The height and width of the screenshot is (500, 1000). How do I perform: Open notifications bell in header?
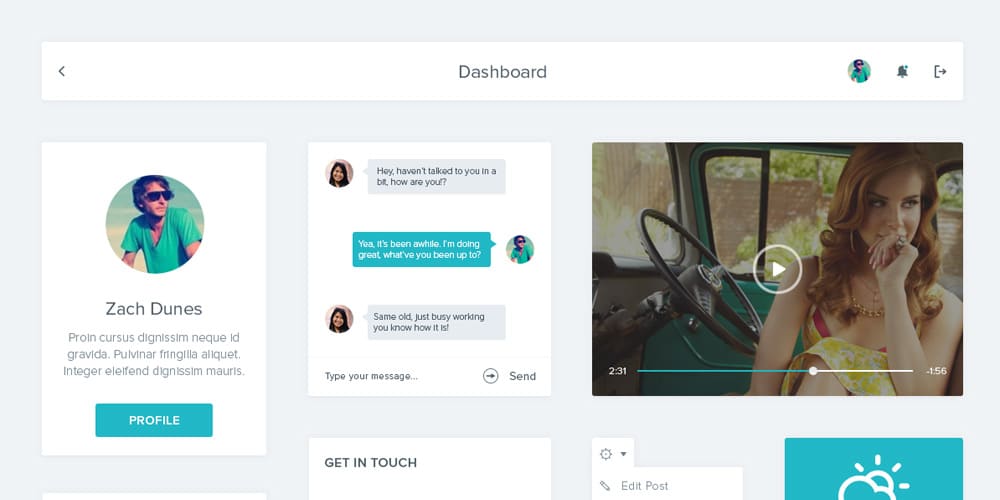(x=902, y=71)
